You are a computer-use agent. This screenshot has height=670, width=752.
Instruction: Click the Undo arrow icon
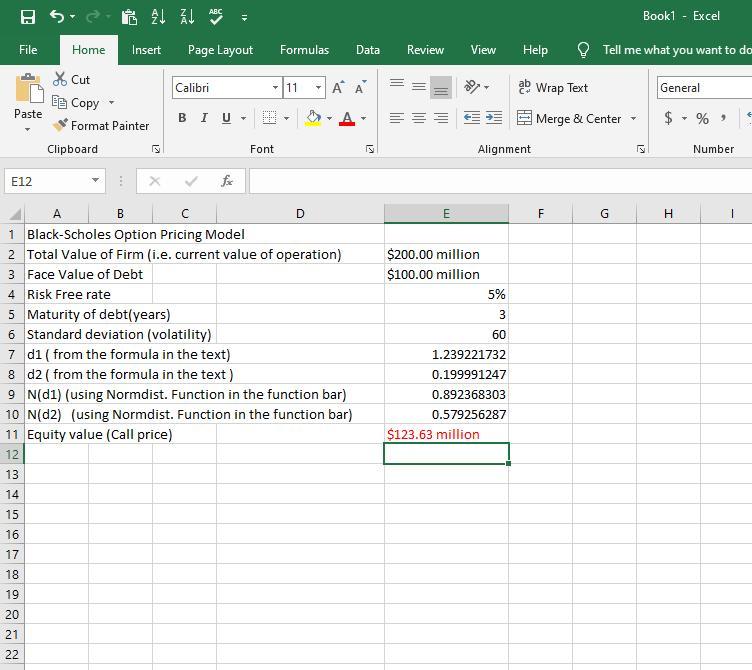click(57, 17)
